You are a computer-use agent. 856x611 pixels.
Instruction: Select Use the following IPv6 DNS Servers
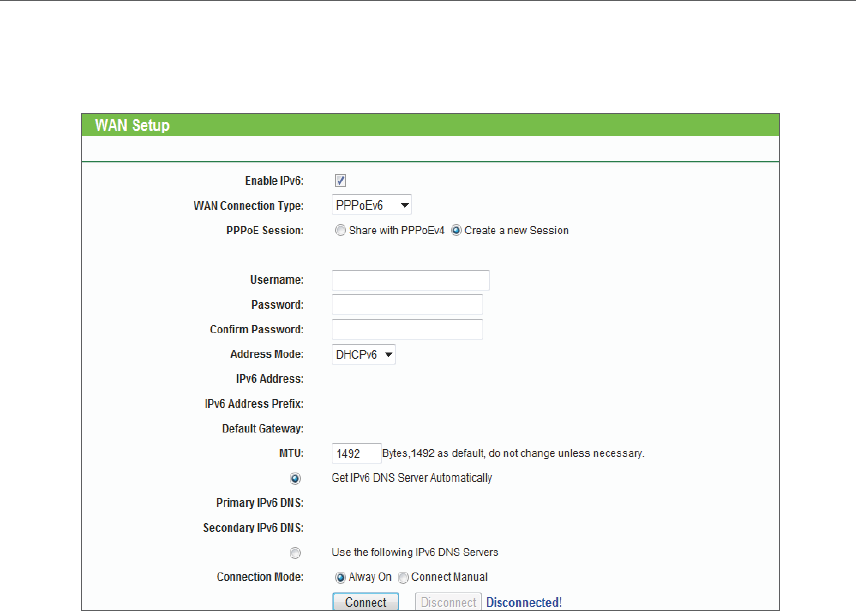click(x=295, y=553)
